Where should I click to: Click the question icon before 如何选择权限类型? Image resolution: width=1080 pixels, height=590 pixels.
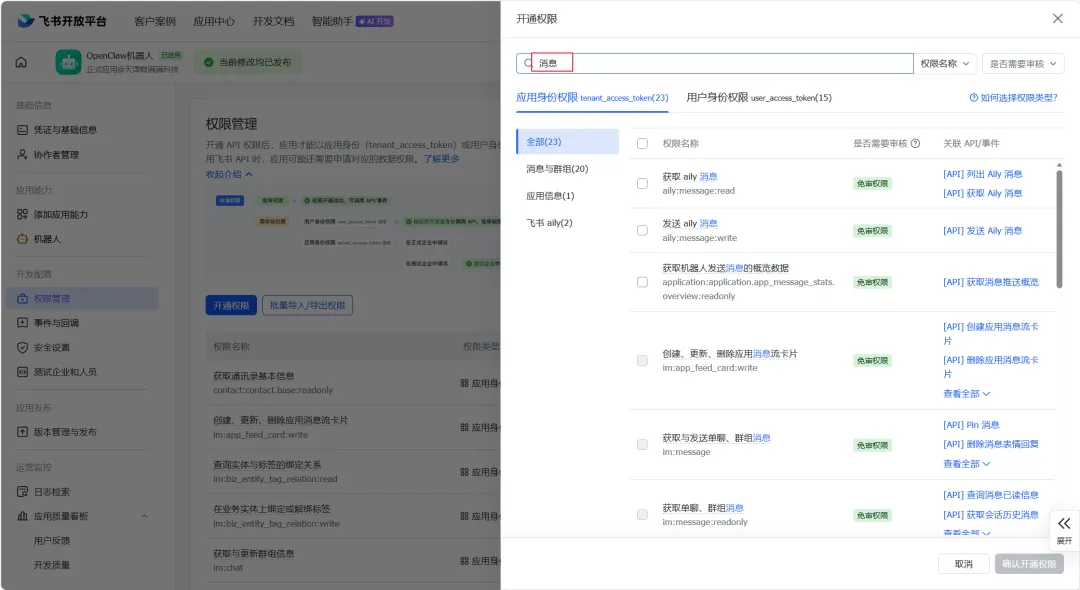coord(973,98)
